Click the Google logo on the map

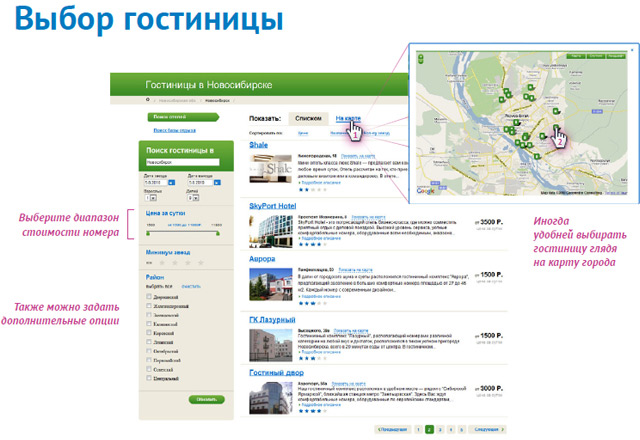coord(426,191)
